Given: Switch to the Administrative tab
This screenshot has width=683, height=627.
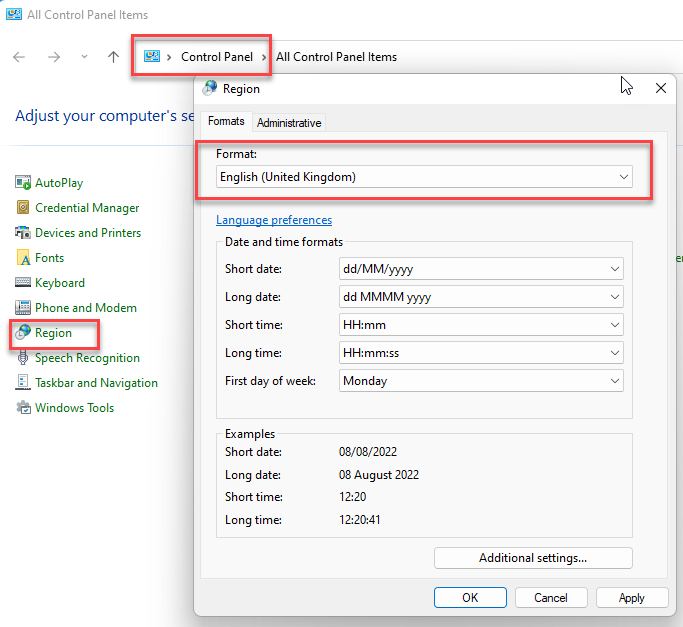Looking at the screenshot, I should click(289, 123).
